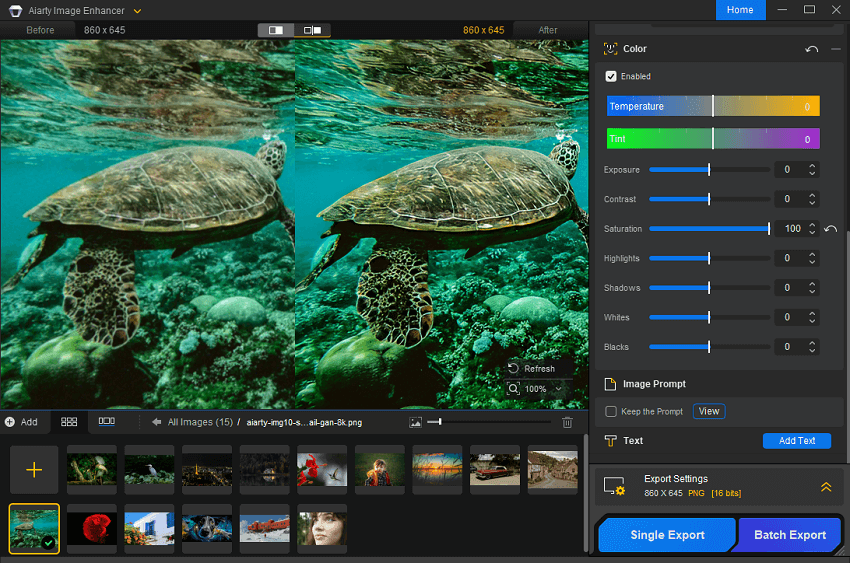Click the Blacks stepper arrows
850x563 pixels.
(812, 347)
